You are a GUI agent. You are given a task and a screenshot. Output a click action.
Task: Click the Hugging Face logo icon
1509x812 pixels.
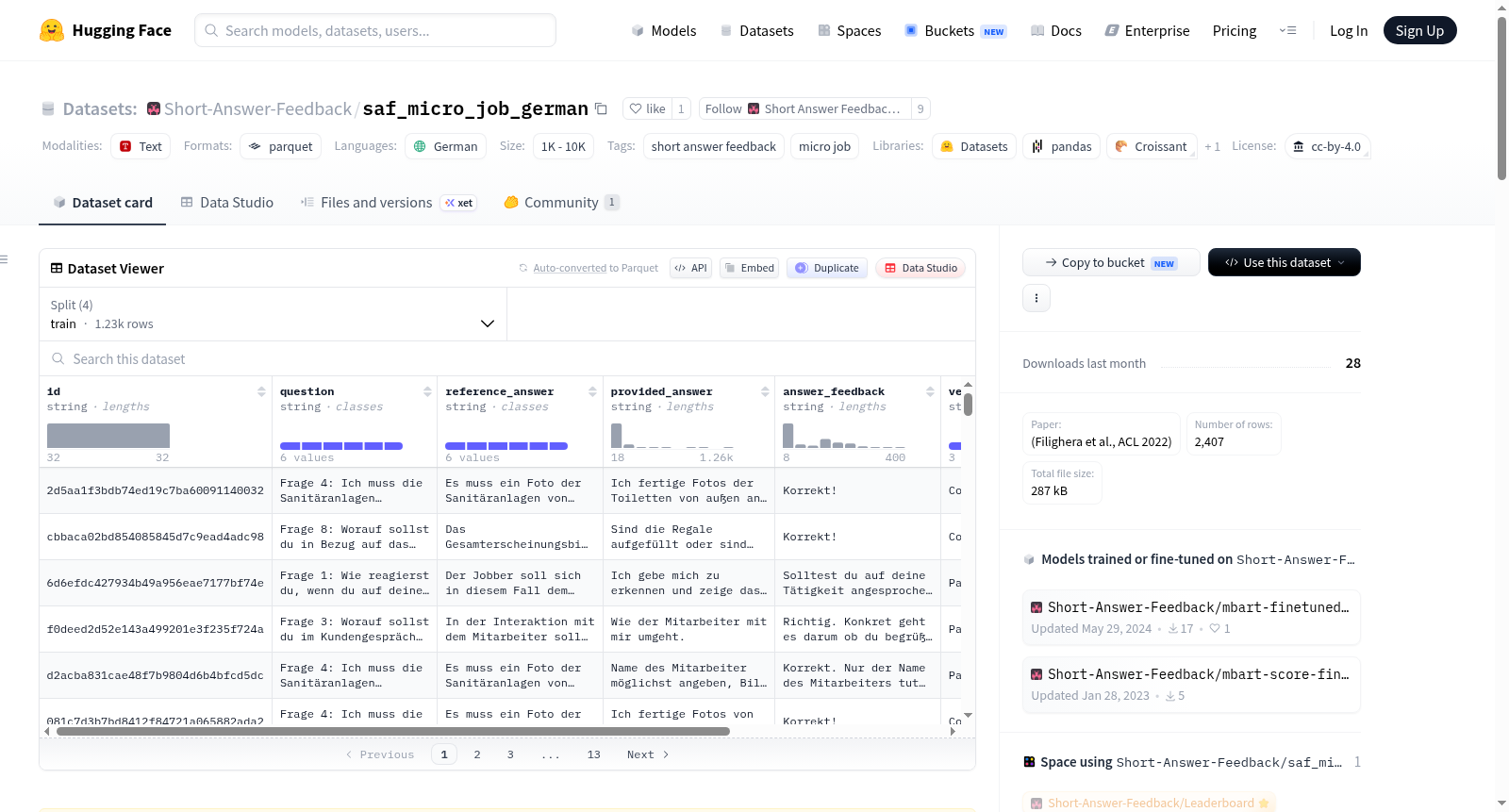point(52,30)
